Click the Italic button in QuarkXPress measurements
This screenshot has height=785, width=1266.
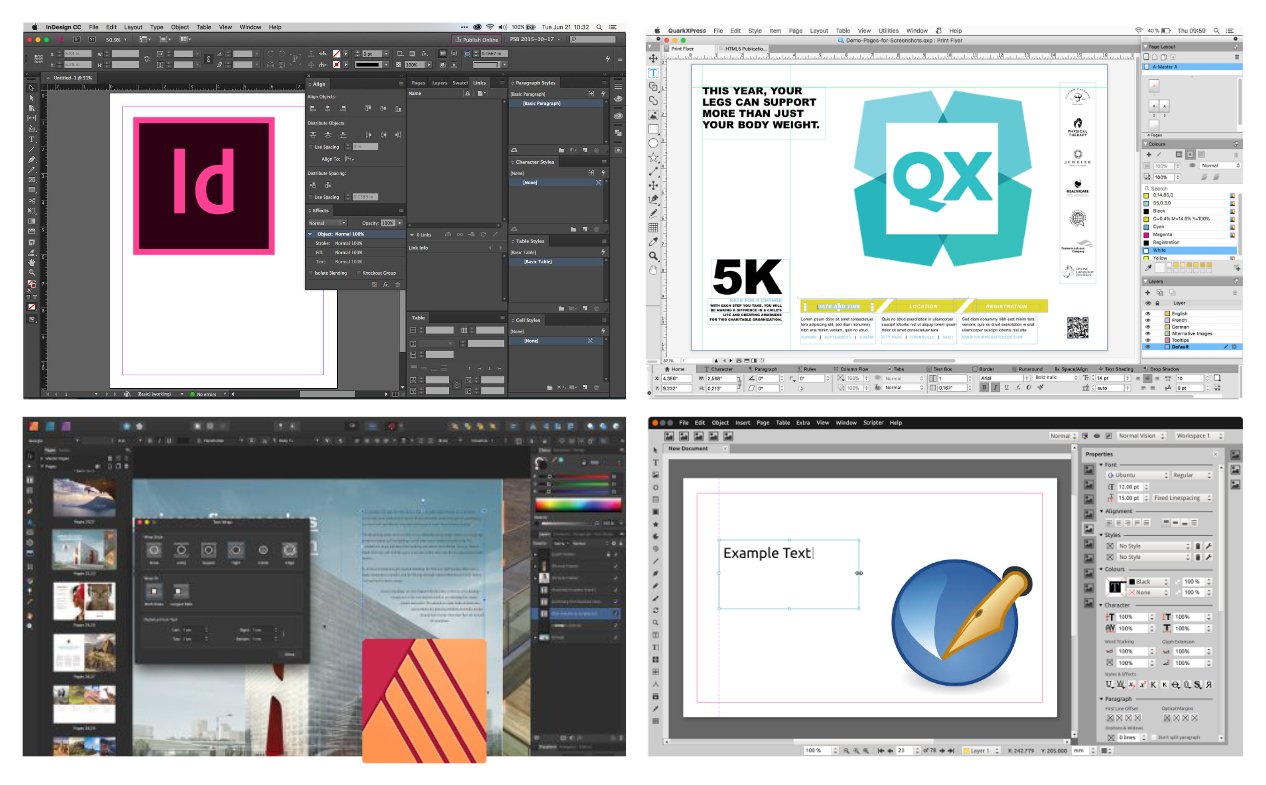(x=995, y=387)
